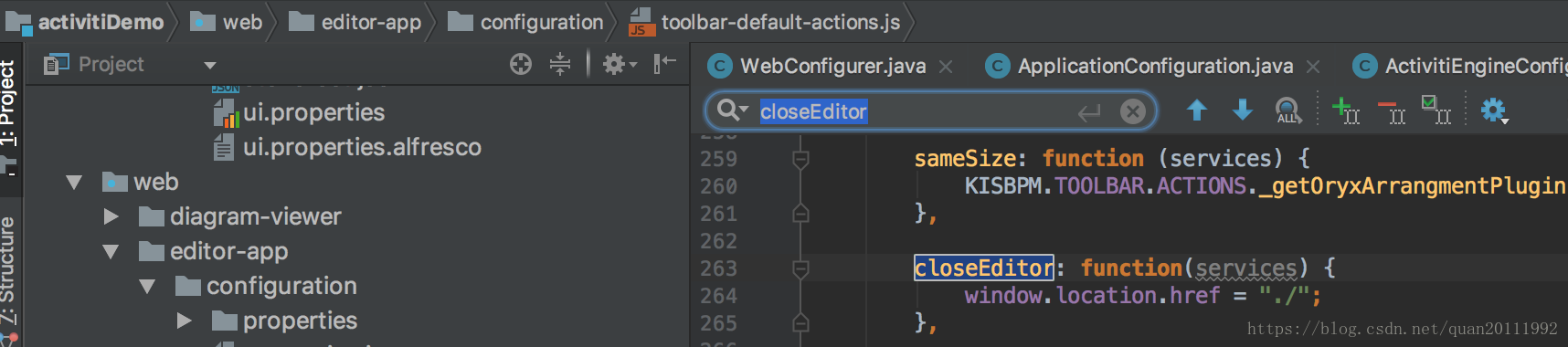Expand the diagram-viewer folder
Viewport: 1568px width, 347px height.
tap(111, 217)
